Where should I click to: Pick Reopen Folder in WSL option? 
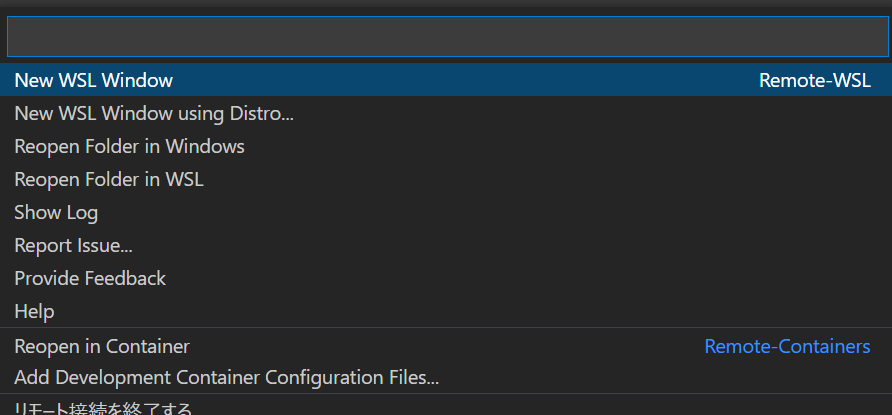(109, 180)
